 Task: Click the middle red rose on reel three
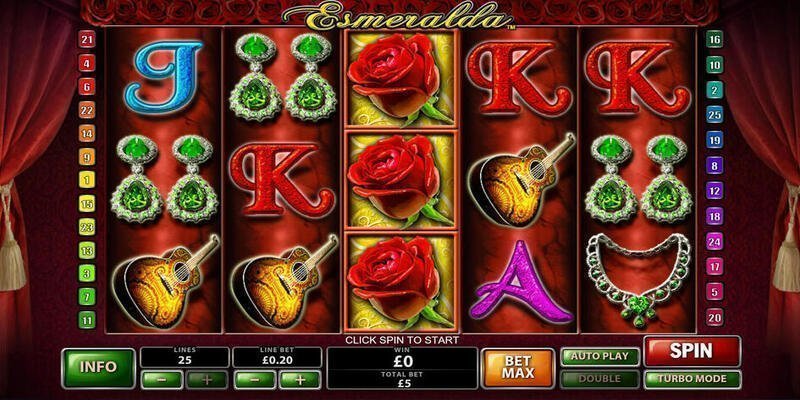[402, 180]
